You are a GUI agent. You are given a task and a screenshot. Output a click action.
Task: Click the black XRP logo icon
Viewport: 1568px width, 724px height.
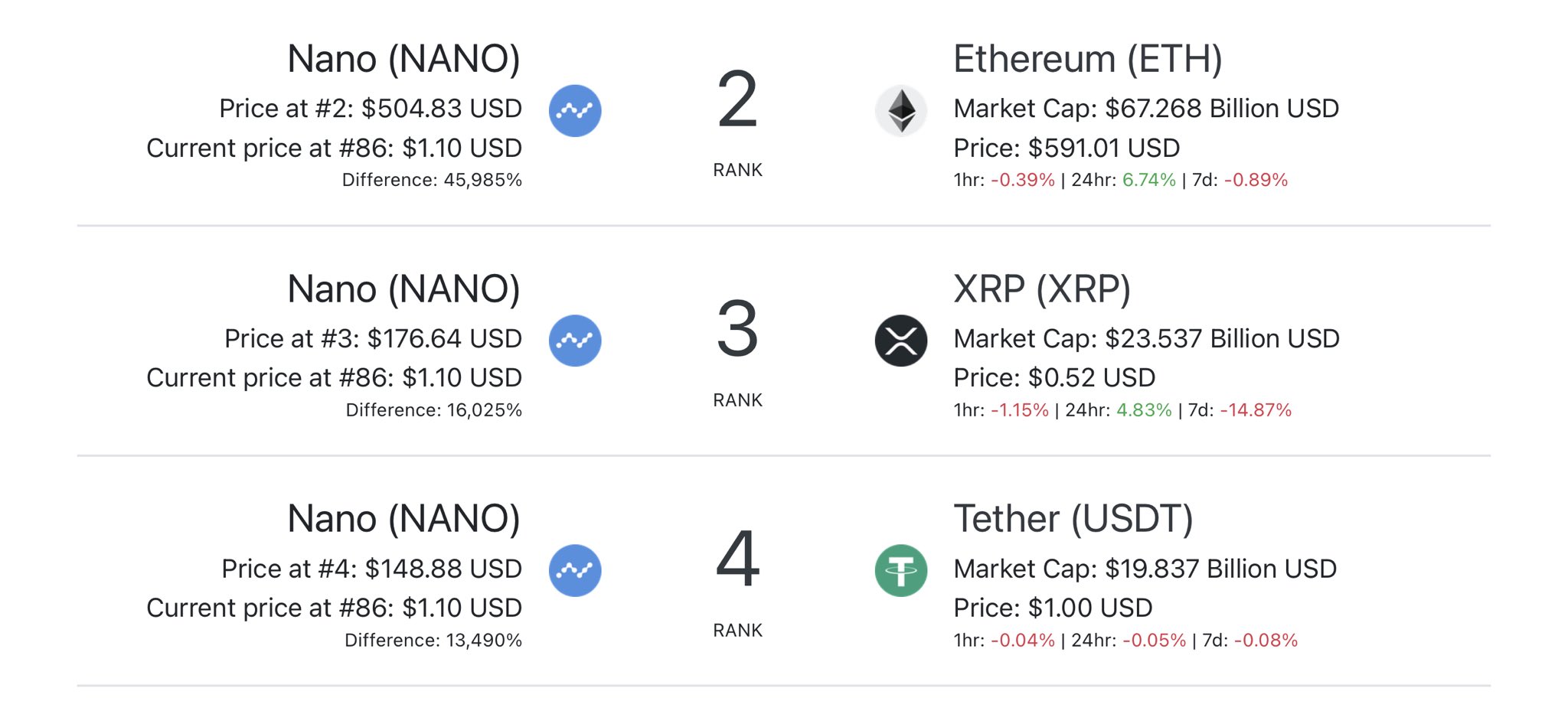tap(901, 341)
